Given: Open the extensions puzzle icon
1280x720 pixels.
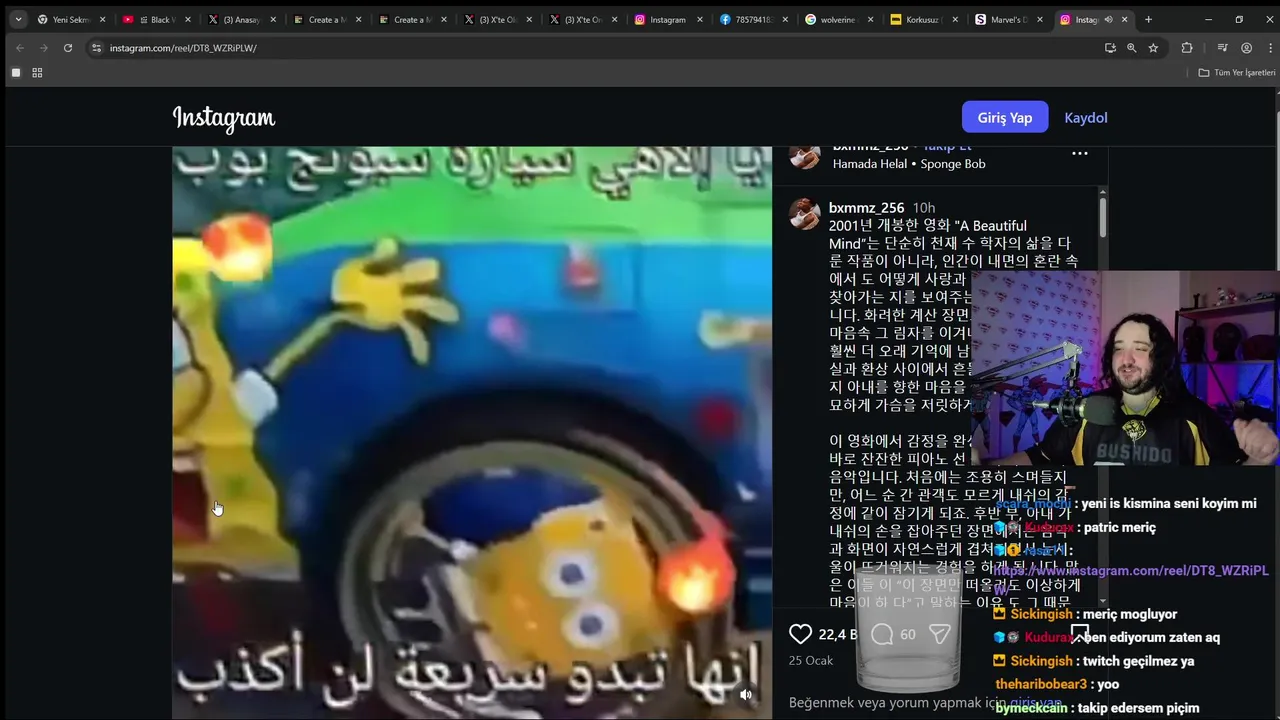Looking at the screenshot, I should point(1187,47).
